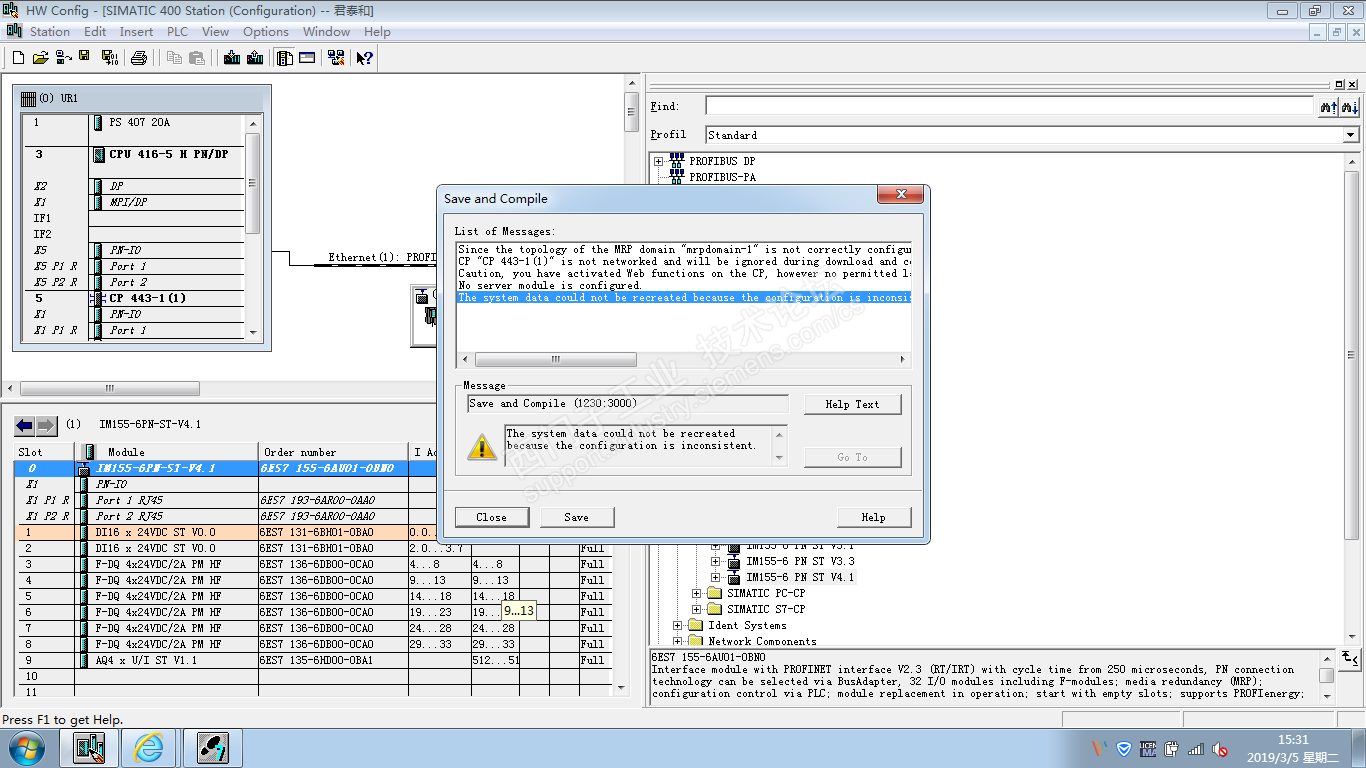Open the Station menu

coord(50,32)
